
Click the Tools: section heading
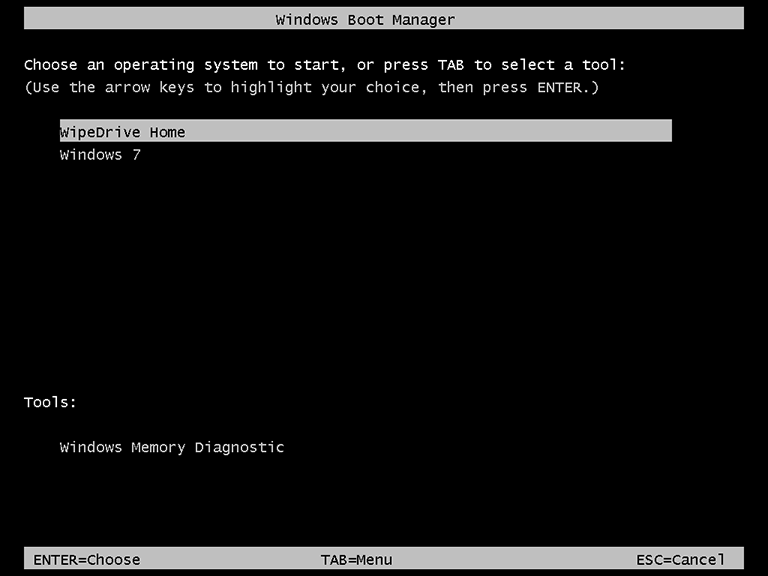click(x=50, y=402)
